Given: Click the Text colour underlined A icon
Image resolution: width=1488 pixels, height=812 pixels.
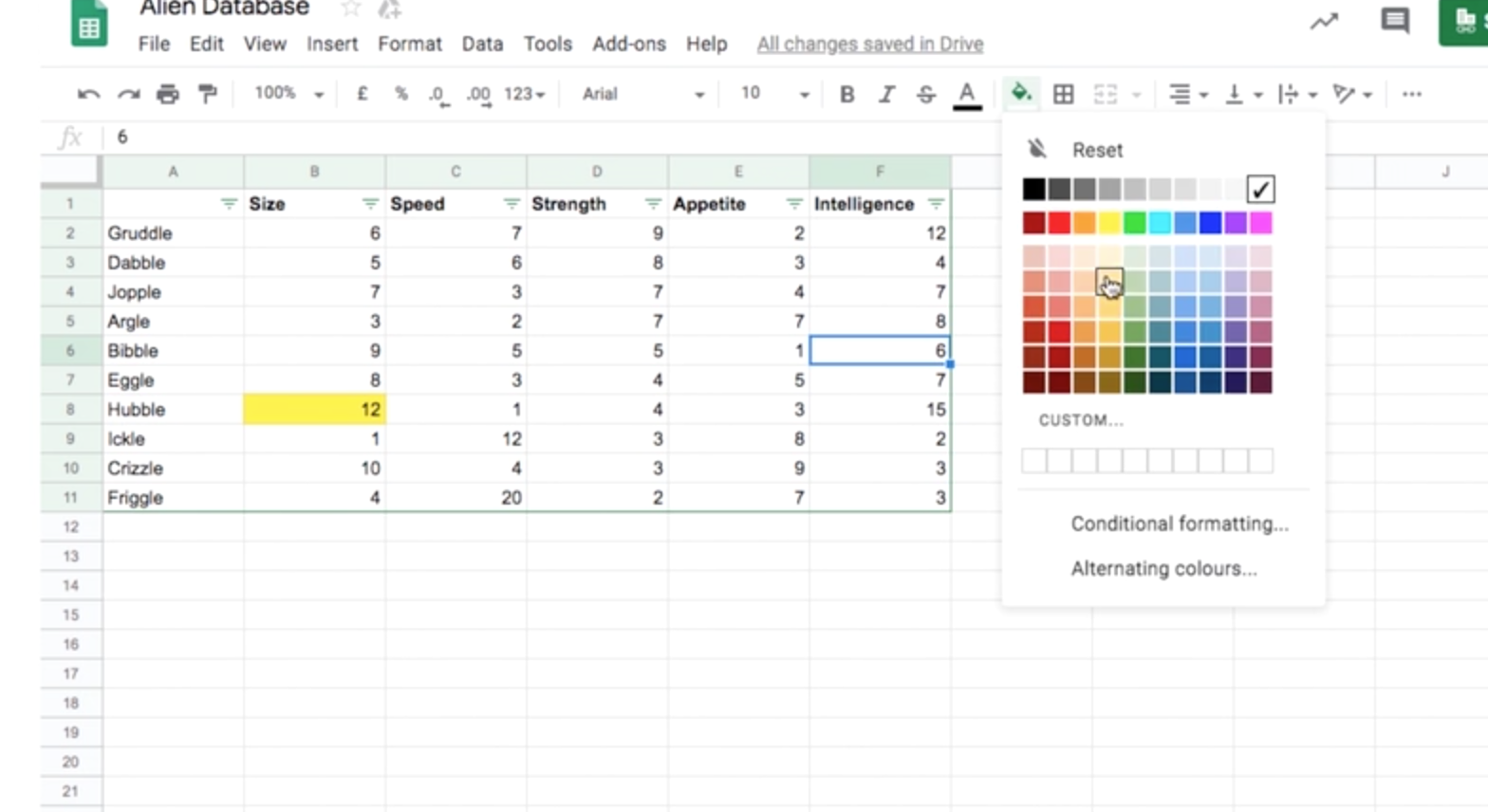Looking at the screenshot, I should coord(967,94).
